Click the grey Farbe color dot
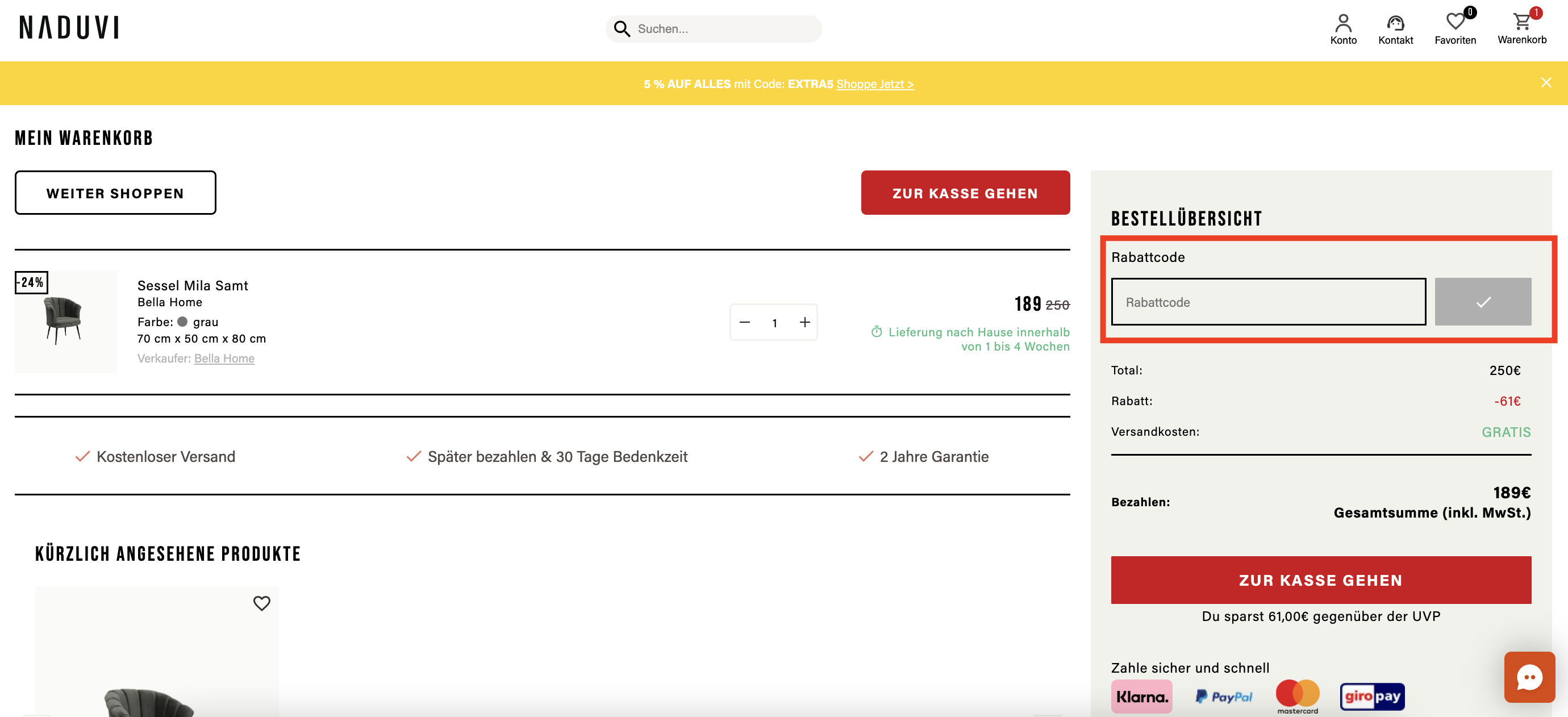Screen dimensions: 1568x717 tap(182, 322)
